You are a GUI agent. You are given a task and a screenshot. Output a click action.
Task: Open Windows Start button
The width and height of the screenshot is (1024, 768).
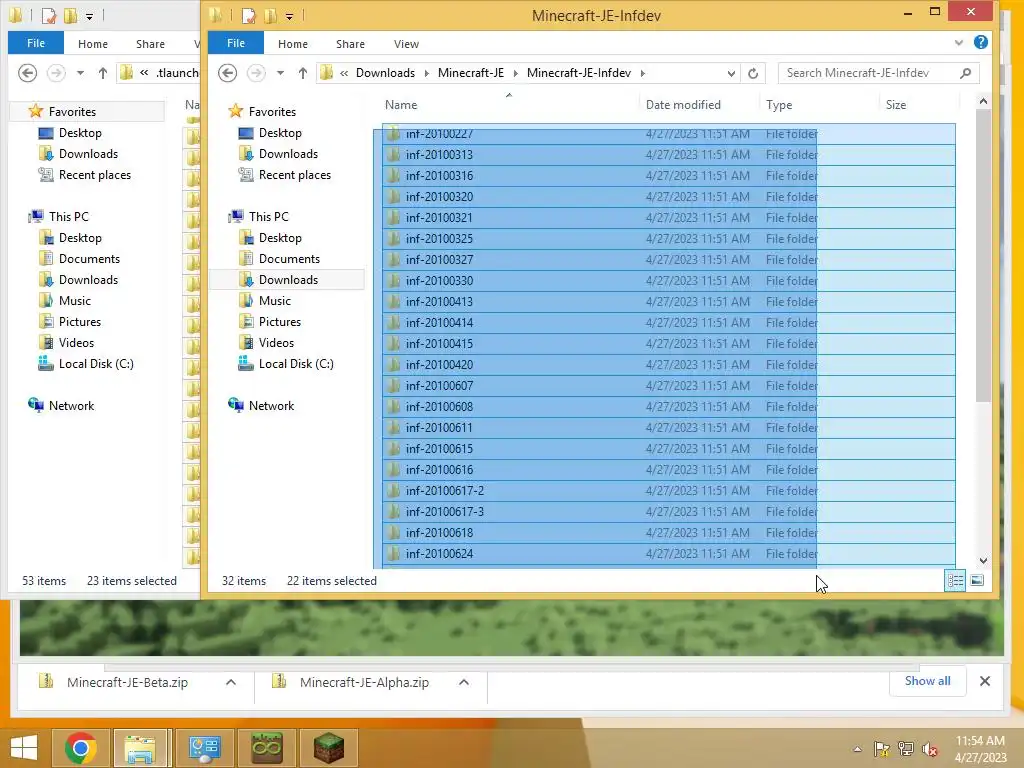pos(24,748)
